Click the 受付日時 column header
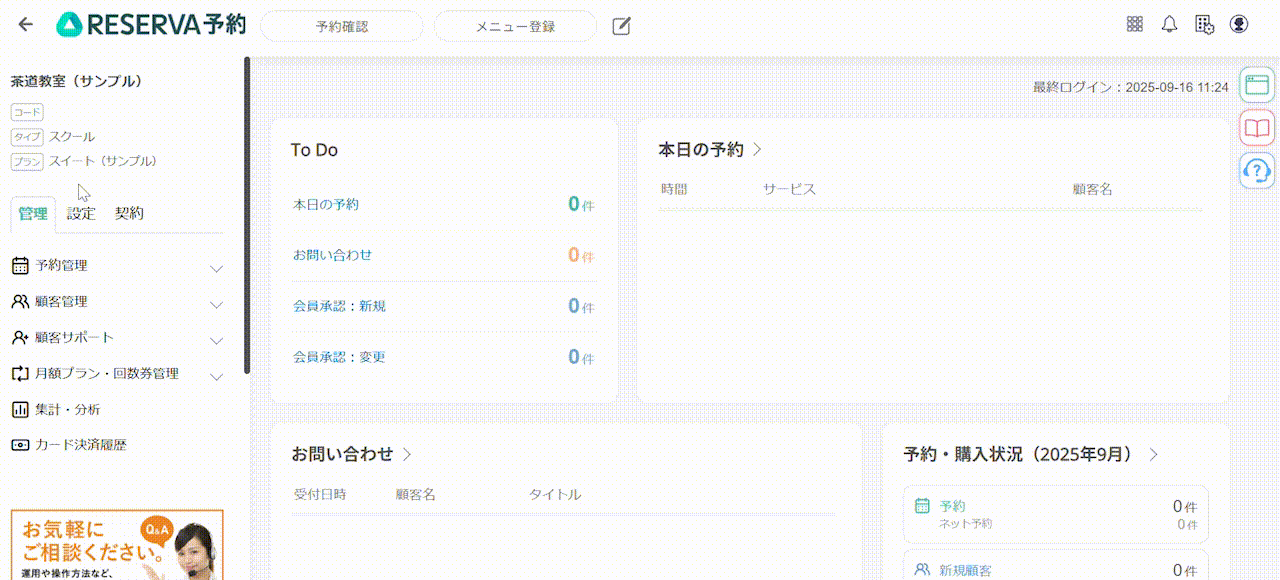The image size is (1280, 580). pos(320,495)
